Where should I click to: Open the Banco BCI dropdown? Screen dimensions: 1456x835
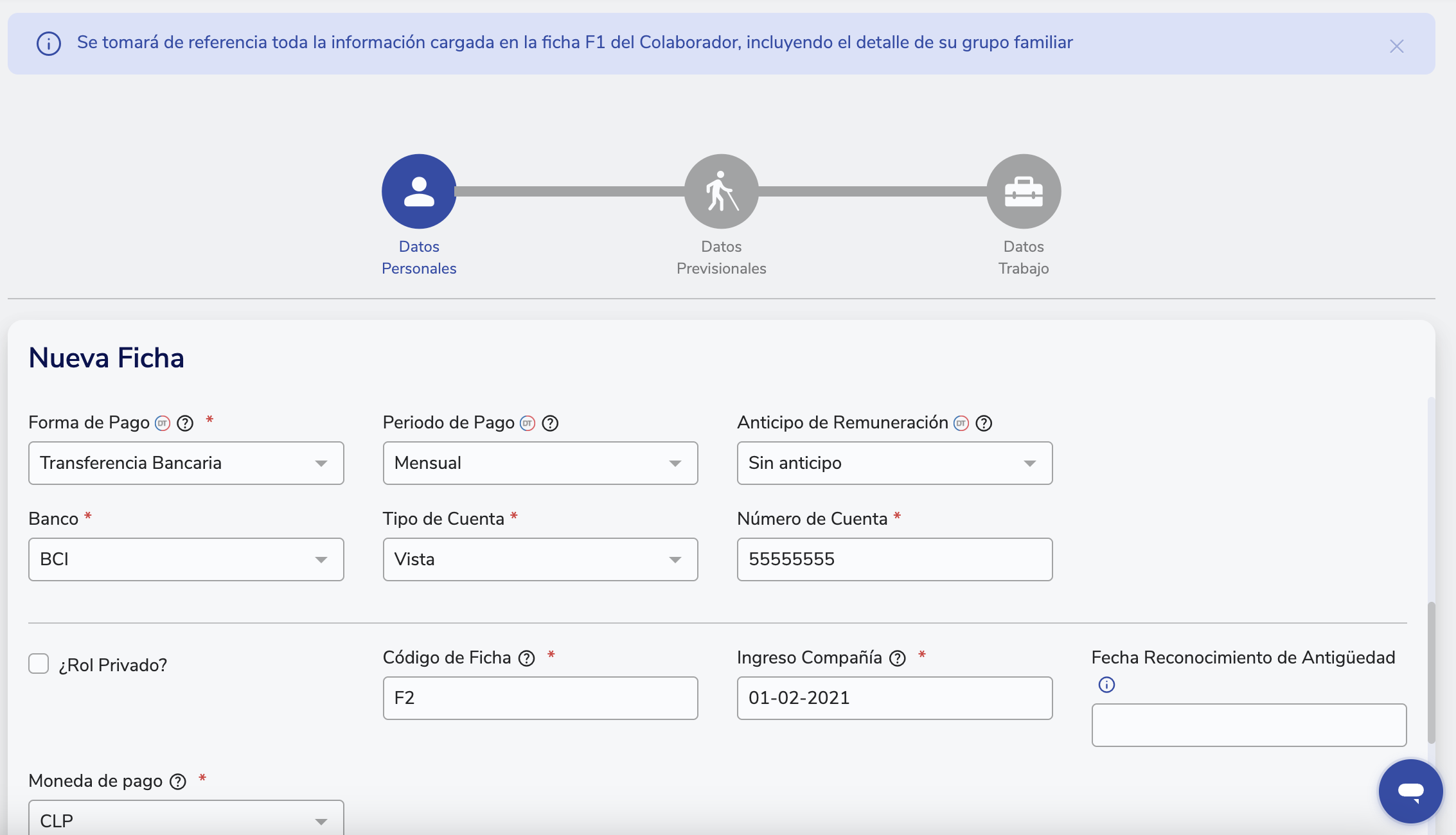tap(186, 559)
